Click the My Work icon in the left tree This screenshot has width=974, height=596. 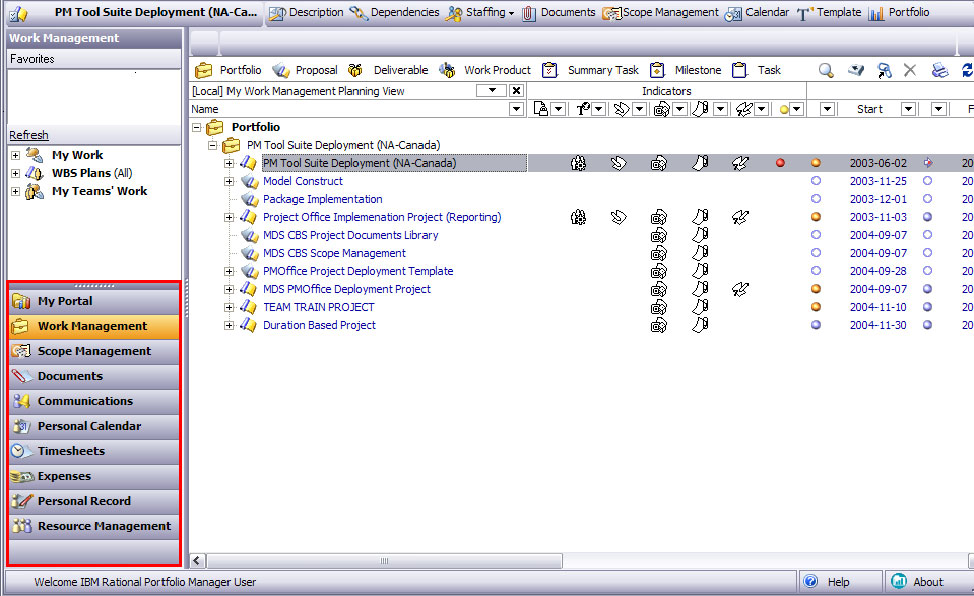point(34,155)
